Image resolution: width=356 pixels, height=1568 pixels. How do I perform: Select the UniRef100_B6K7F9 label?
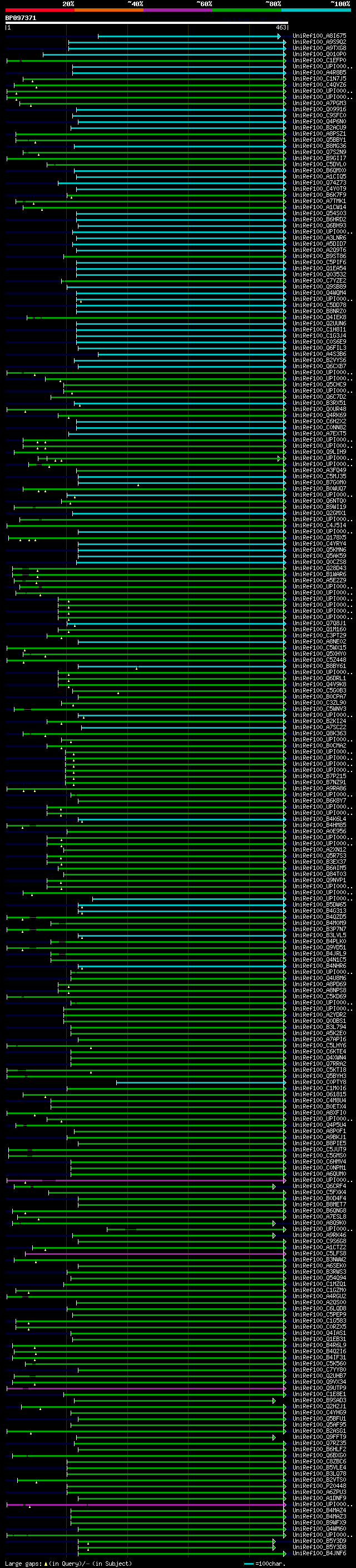[319, 195]
